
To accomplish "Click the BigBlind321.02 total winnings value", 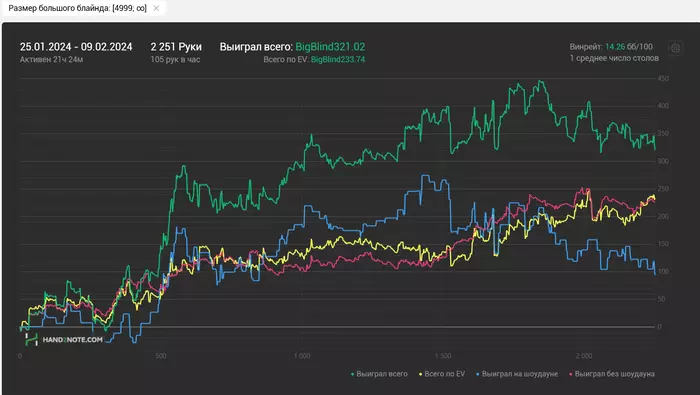I will pos(330,47).
